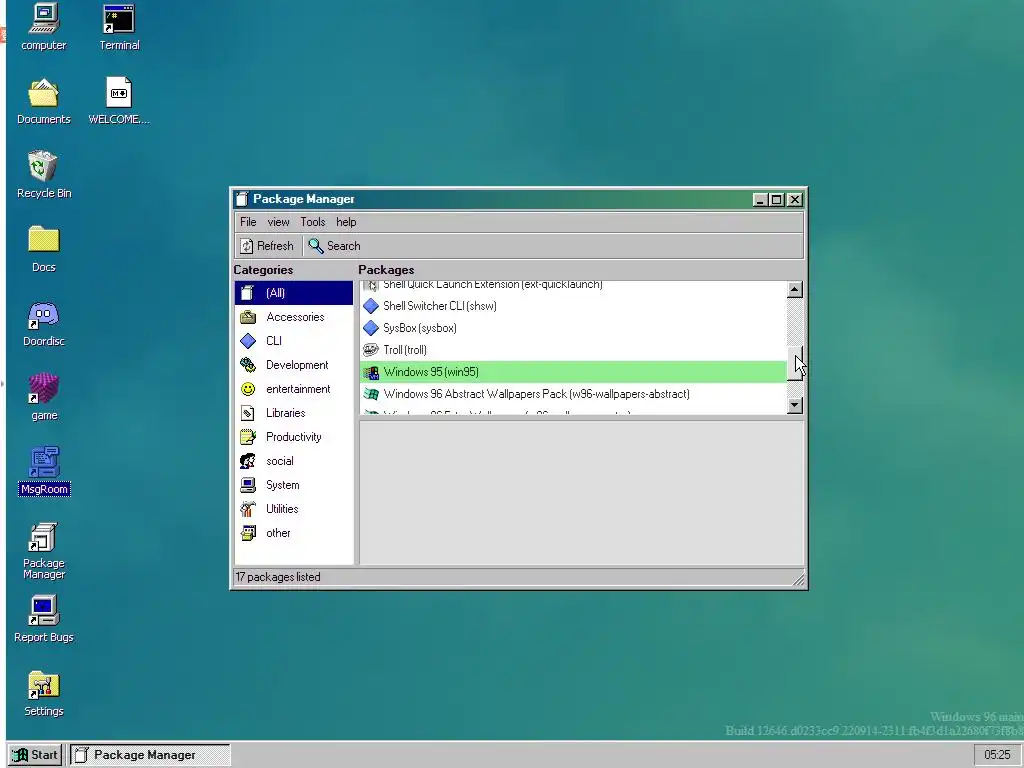1024x768 pixels.
Task: Select the Troll (troll) package
Action: (573, 350)
